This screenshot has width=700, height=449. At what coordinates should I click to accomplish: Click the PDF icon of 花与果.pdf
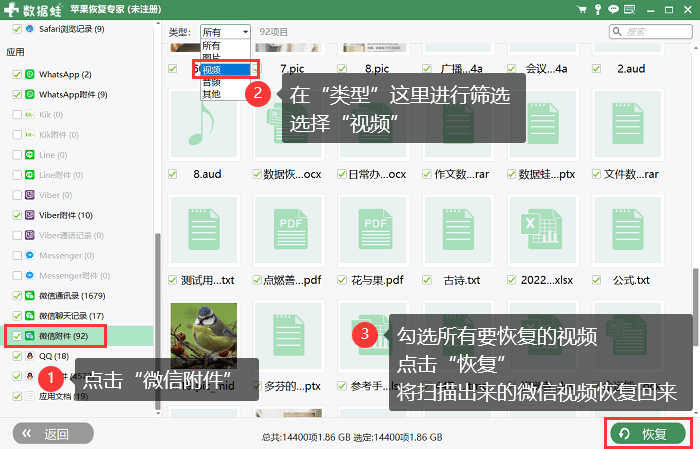click(x=375, y=229)
